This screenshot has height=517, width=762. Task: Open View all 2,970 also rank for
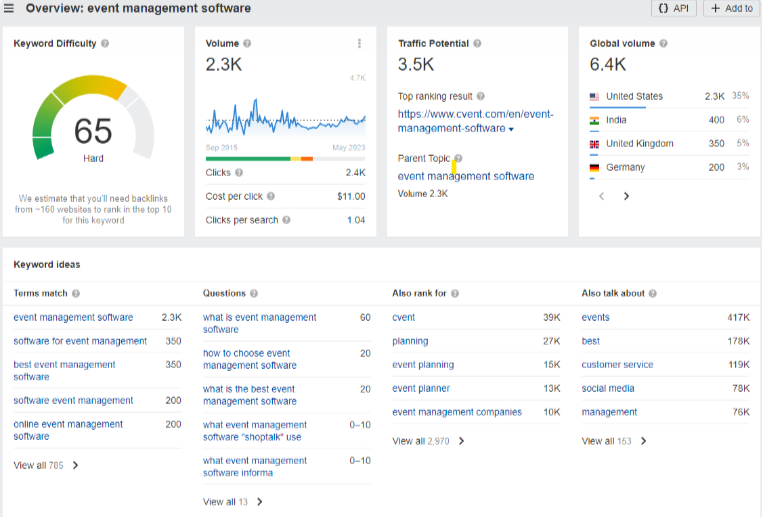428,441
